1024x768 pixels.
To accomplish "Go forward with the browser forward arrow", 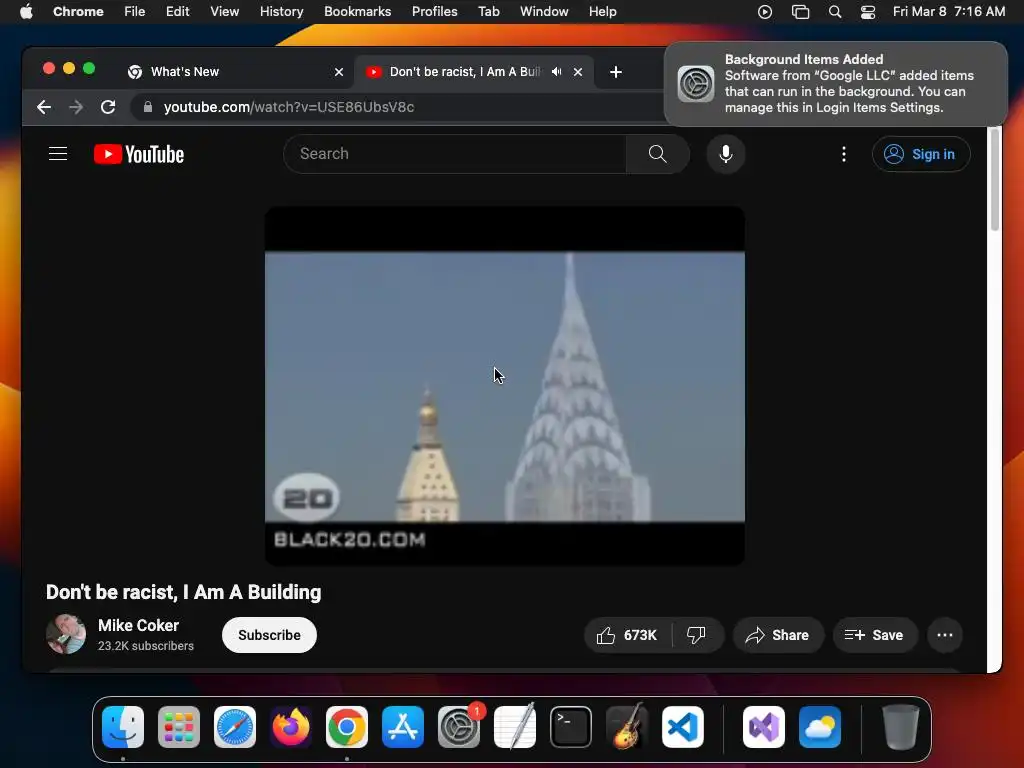I will point(76,107).
